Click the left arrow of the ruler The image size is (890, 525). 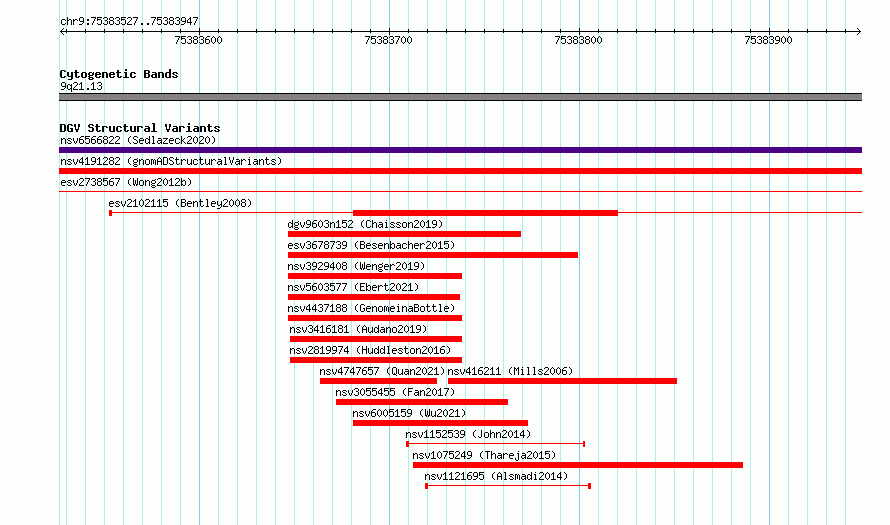click(62, 32)
